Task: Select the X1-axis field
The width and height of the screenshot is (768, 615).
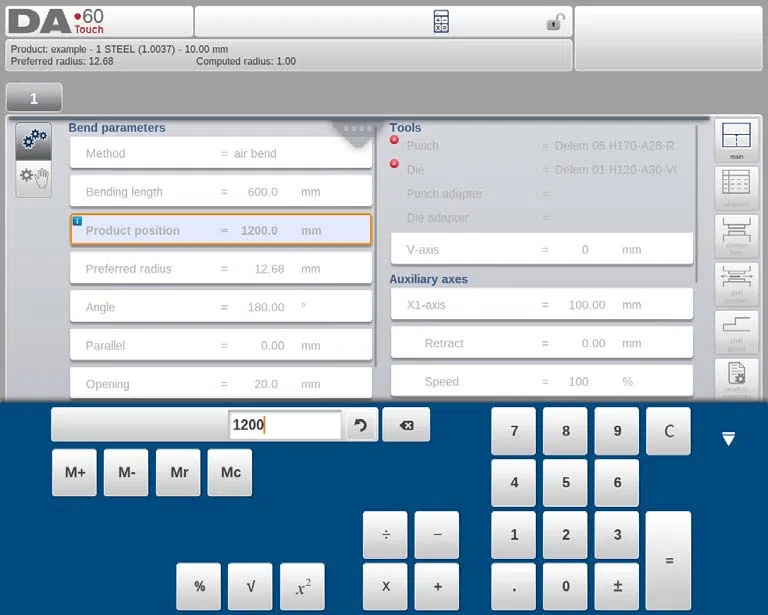Action: tap(542, 305)
